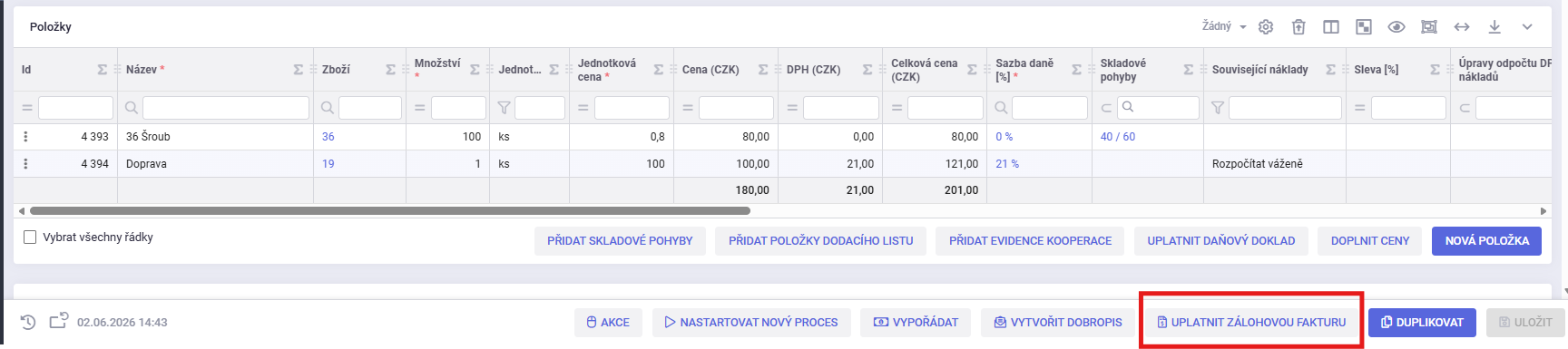Screen dimensions: 1568x349
Task: Open the equals filter operator for Množství column
Action: click(x=419, y=108)
